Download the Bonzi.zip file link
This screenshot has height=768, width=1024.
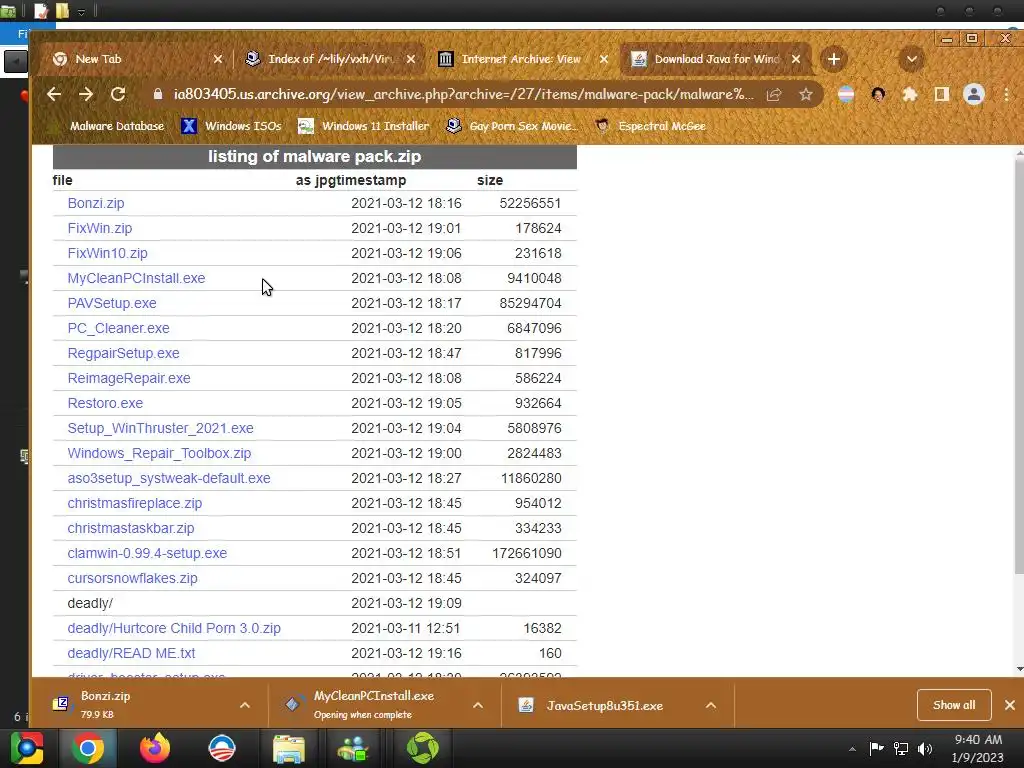(x=96, y=203)
